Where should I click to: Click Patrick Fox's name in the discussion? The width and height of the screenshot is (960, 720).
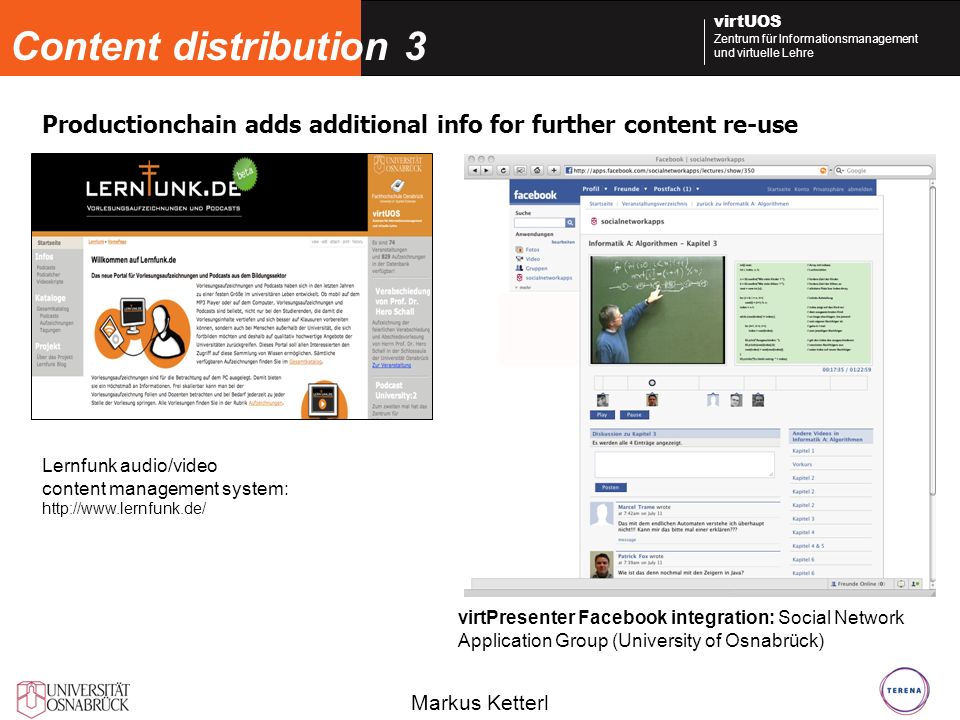[x=633, y=556]
